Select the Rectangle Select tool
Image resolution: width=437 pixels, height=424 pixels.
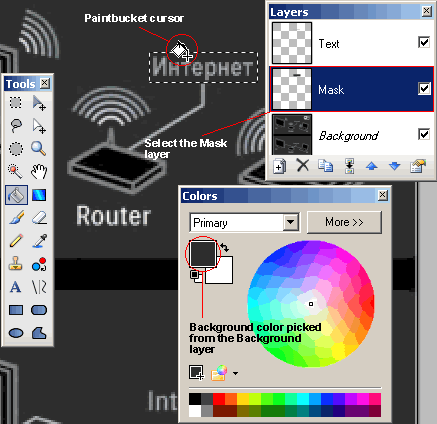16,102
